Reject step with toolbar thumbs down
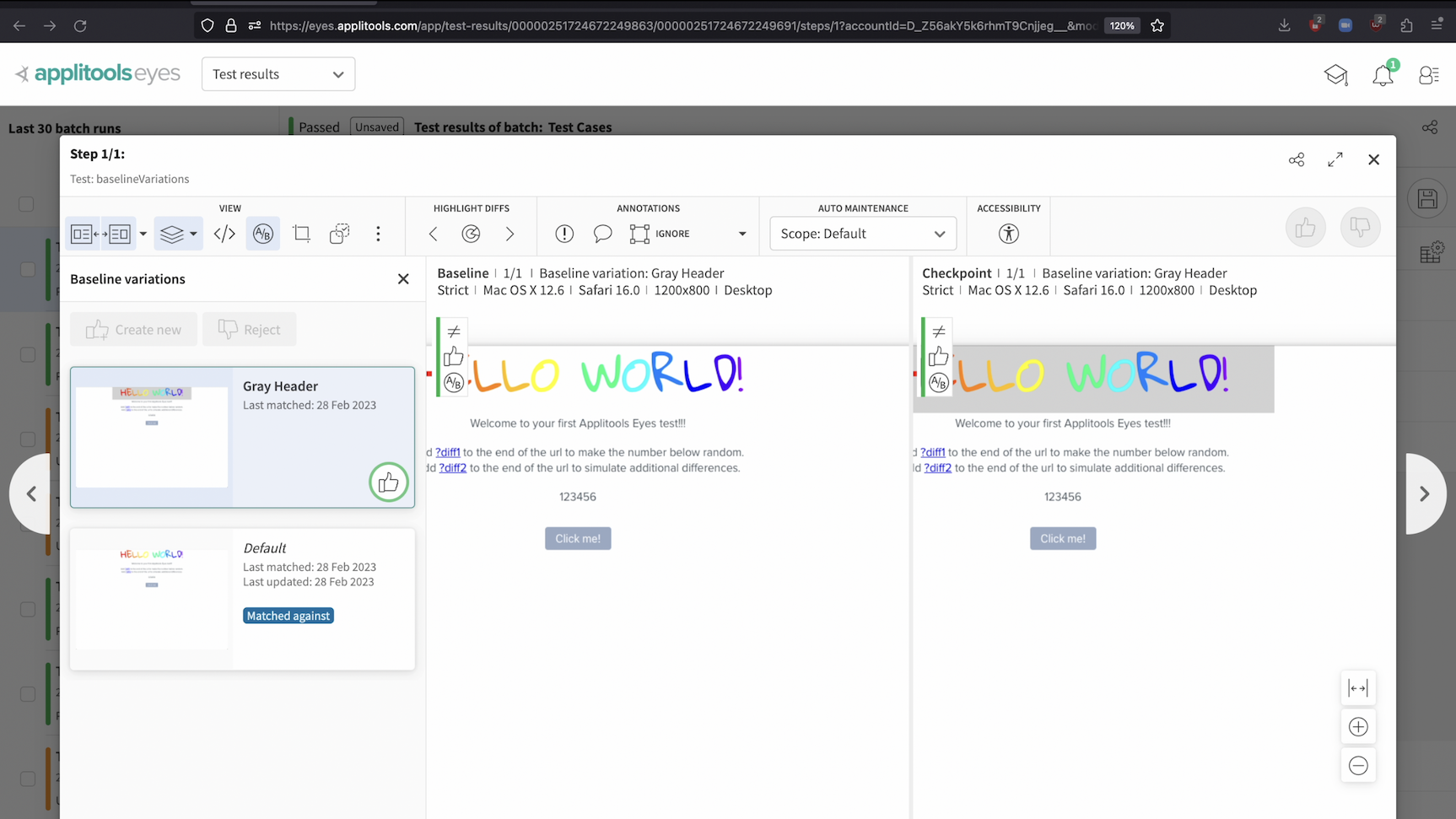This screenshot has height=819, width=1456. 1360,228
